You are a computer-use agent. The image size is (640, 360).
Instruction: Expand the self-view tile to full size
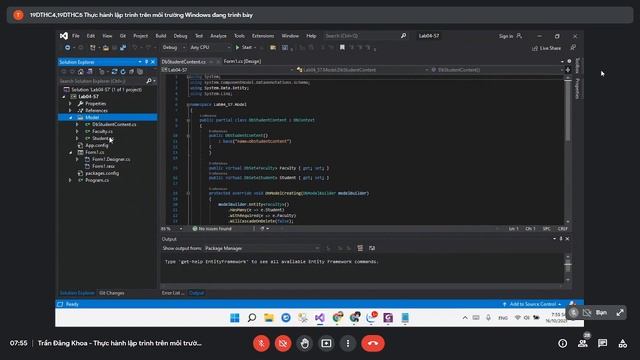pyautogui.click(x=620, y=313)
